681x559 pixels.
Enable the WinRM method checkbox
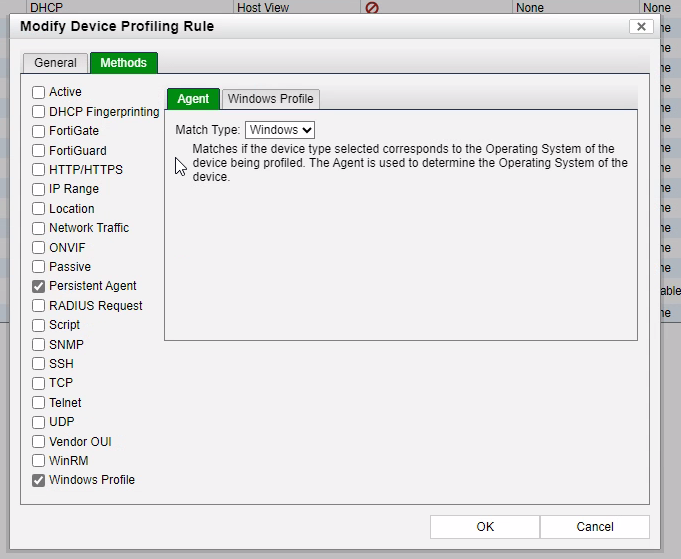pos(39,461)
